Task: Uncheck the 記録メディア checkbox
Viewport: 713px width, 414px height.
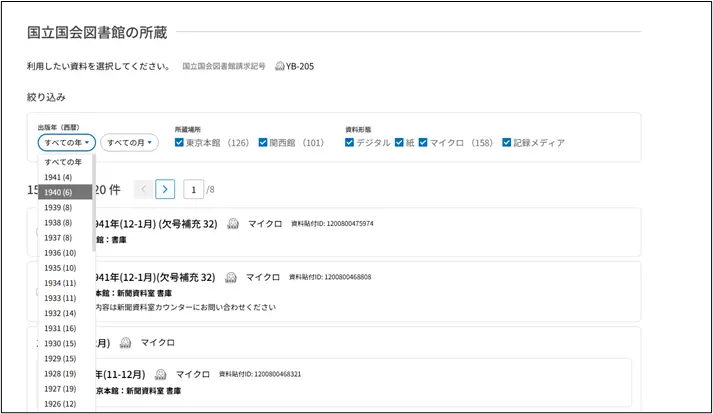Action: click(x=507, y=143)
